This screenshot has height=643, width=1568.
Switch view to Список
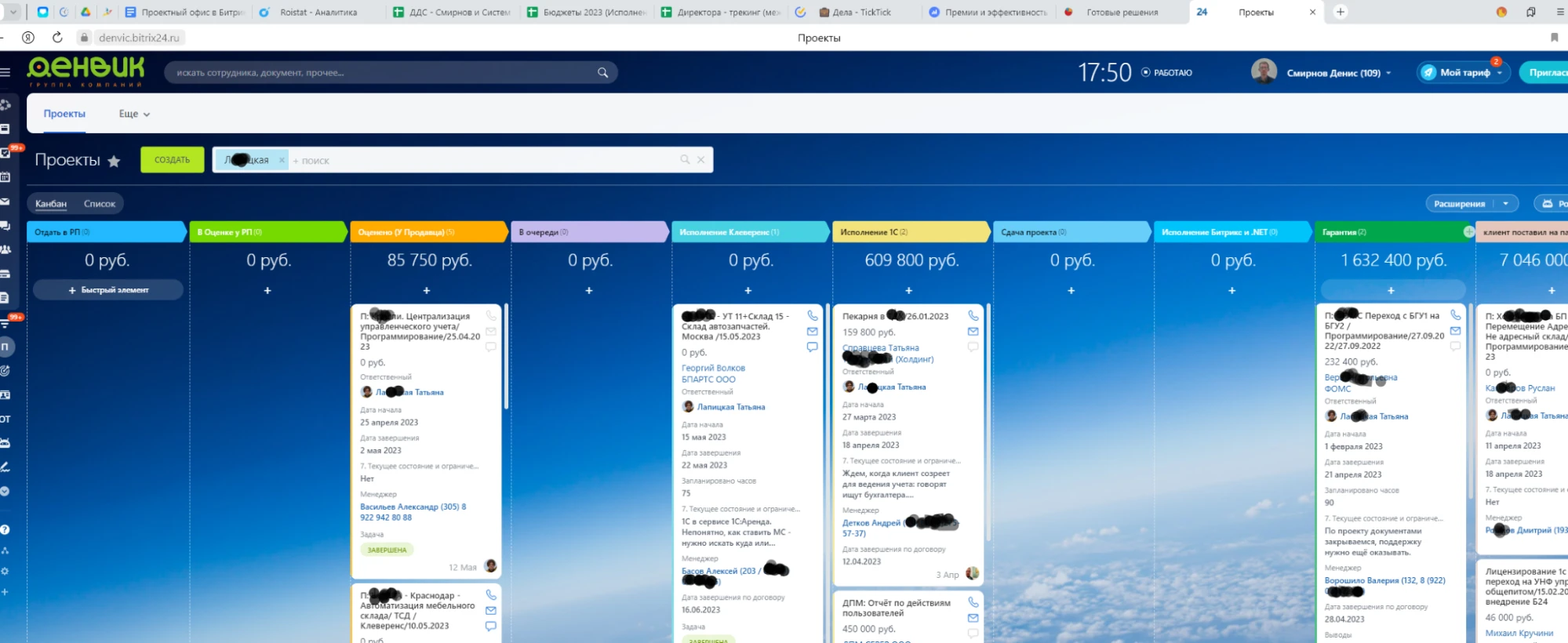coord(100,204)
